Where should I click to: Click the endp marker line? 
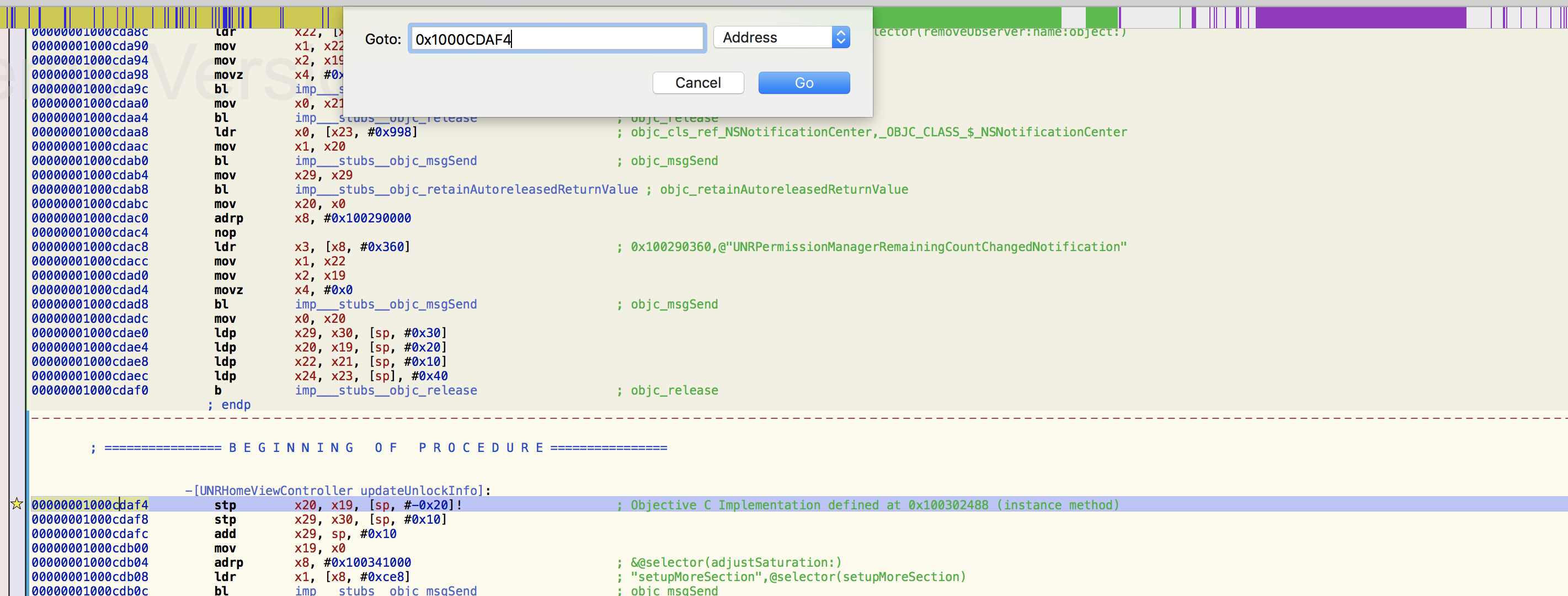coord(230,405)
